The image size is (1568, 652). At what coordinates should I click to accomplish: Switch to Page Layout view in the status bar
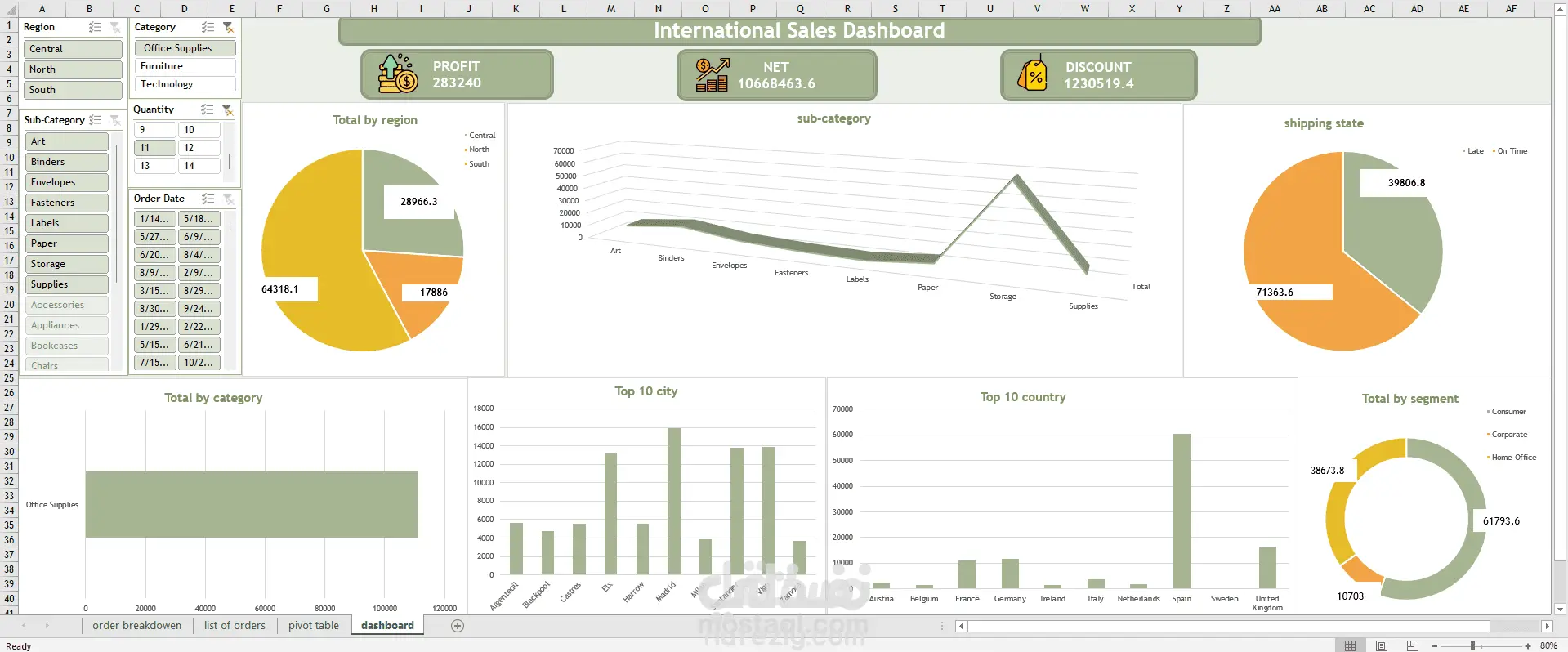1381,645
